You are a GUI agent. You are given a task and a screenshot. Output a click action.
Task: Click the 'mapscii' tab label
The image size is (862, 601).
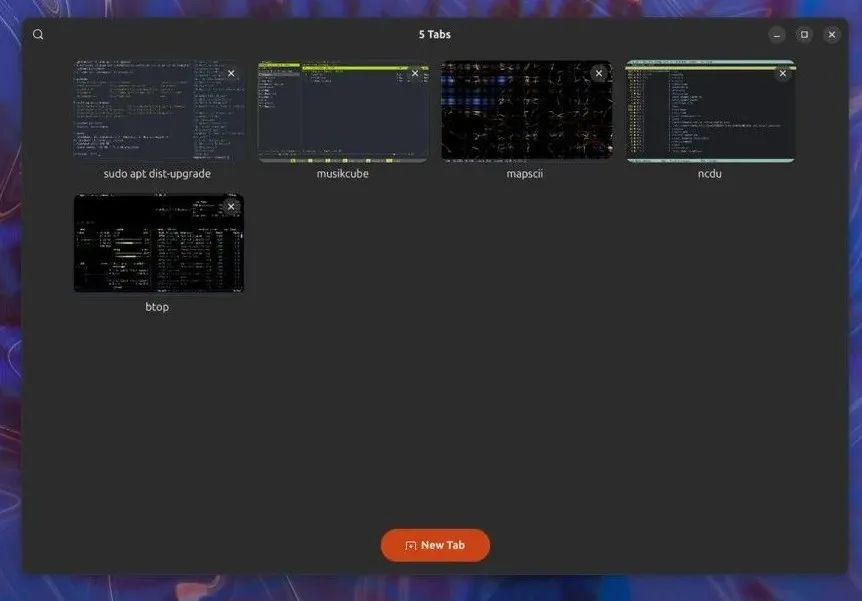524,174
